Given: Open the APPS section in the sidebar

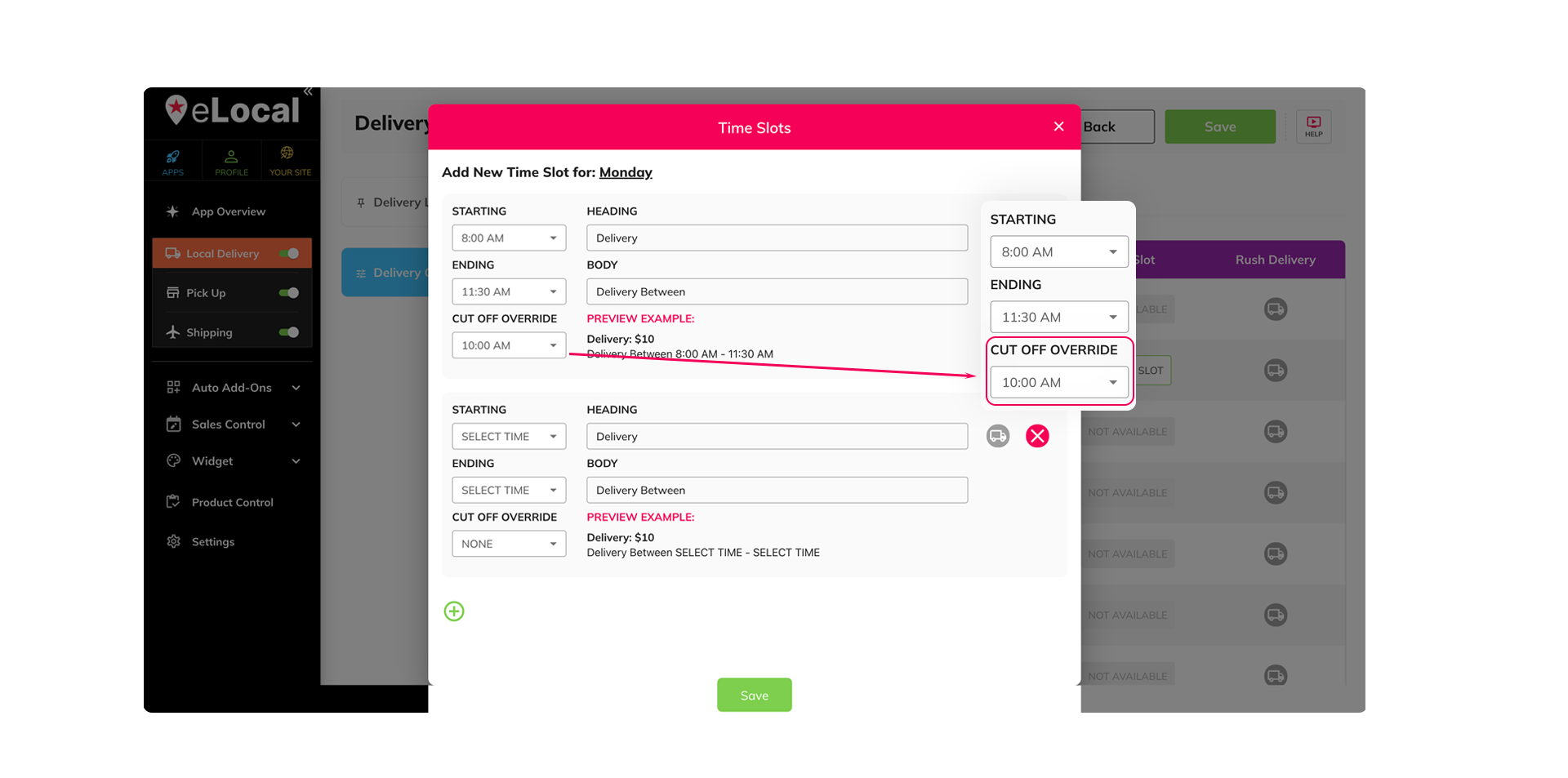Looking at the screenshot, I should tap(172, 160).
